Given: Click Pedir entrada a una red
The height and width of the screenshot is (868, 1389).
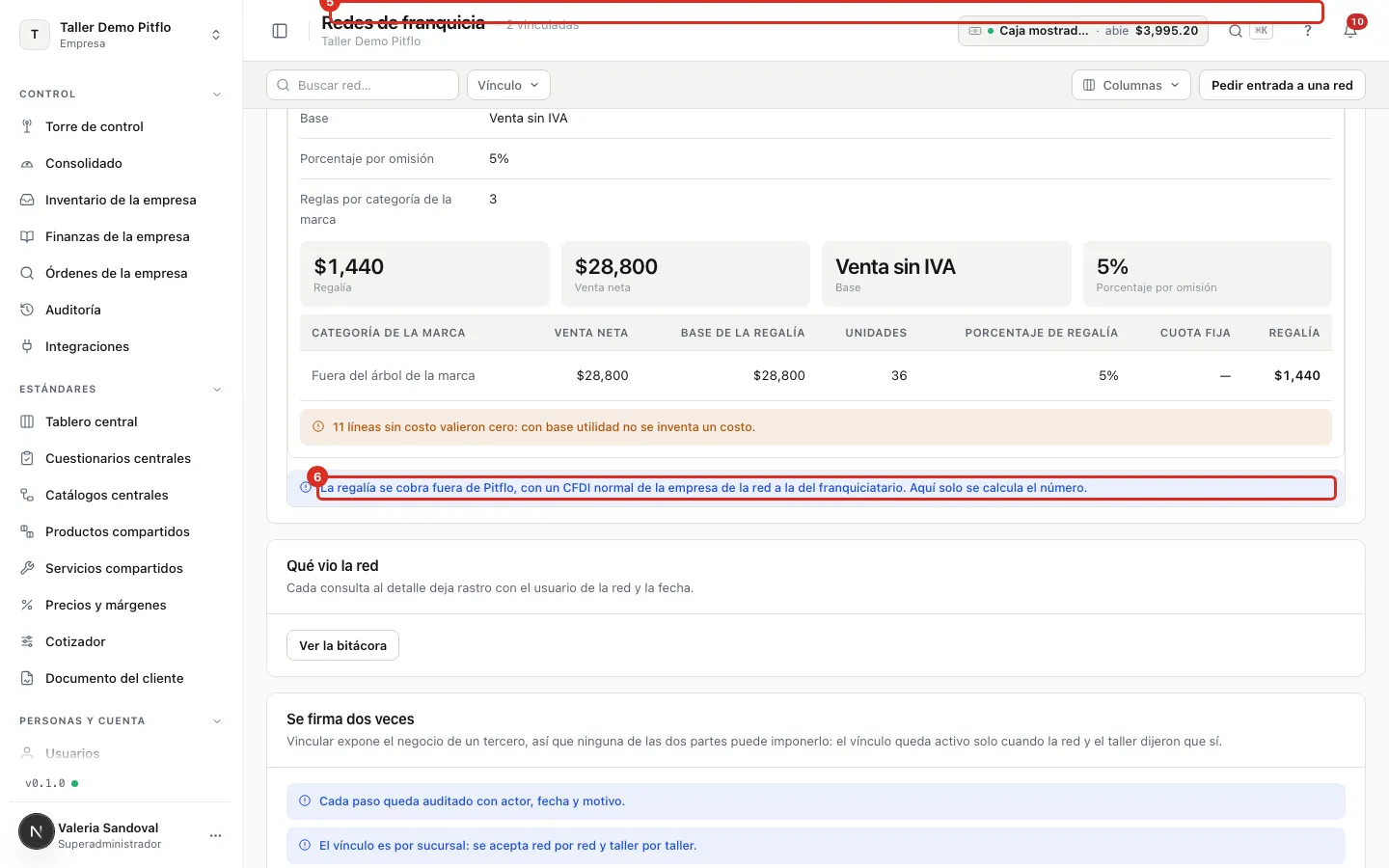Looking at the screenshot, I should point(1282,85).
